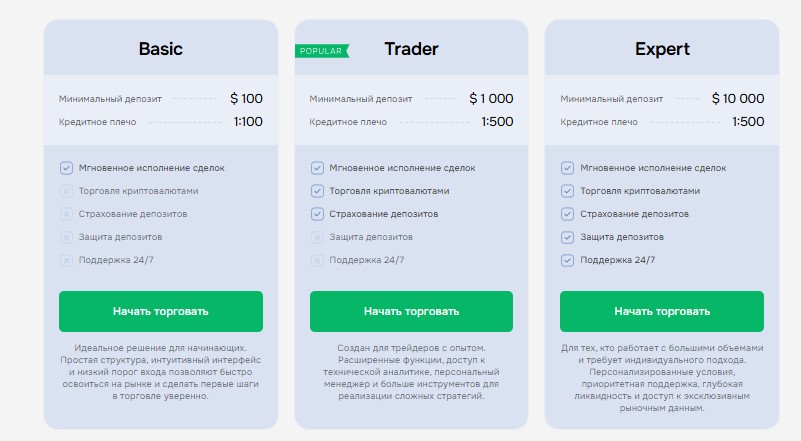
Task: Click the green POPULAR badge
Action: coord(321,50)
